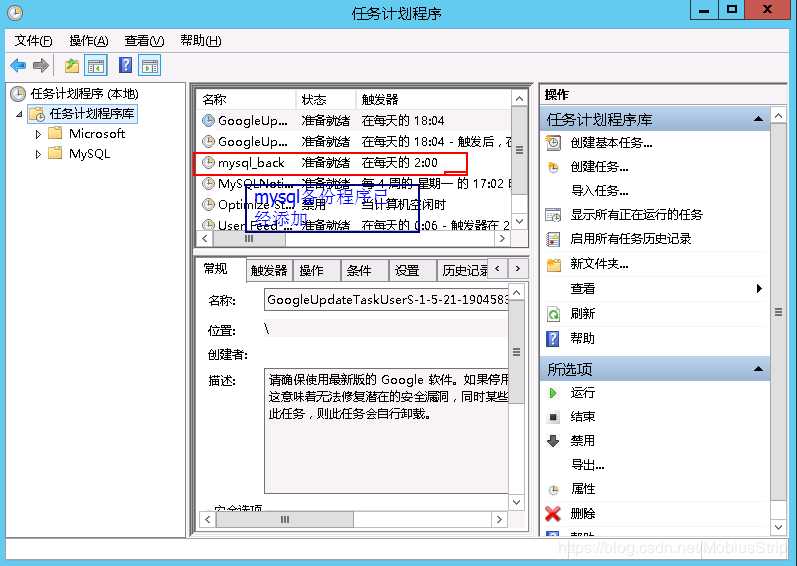Click the 导入任务... action link
The height and width of the screenshot is (566, 797).
(599, 191)
